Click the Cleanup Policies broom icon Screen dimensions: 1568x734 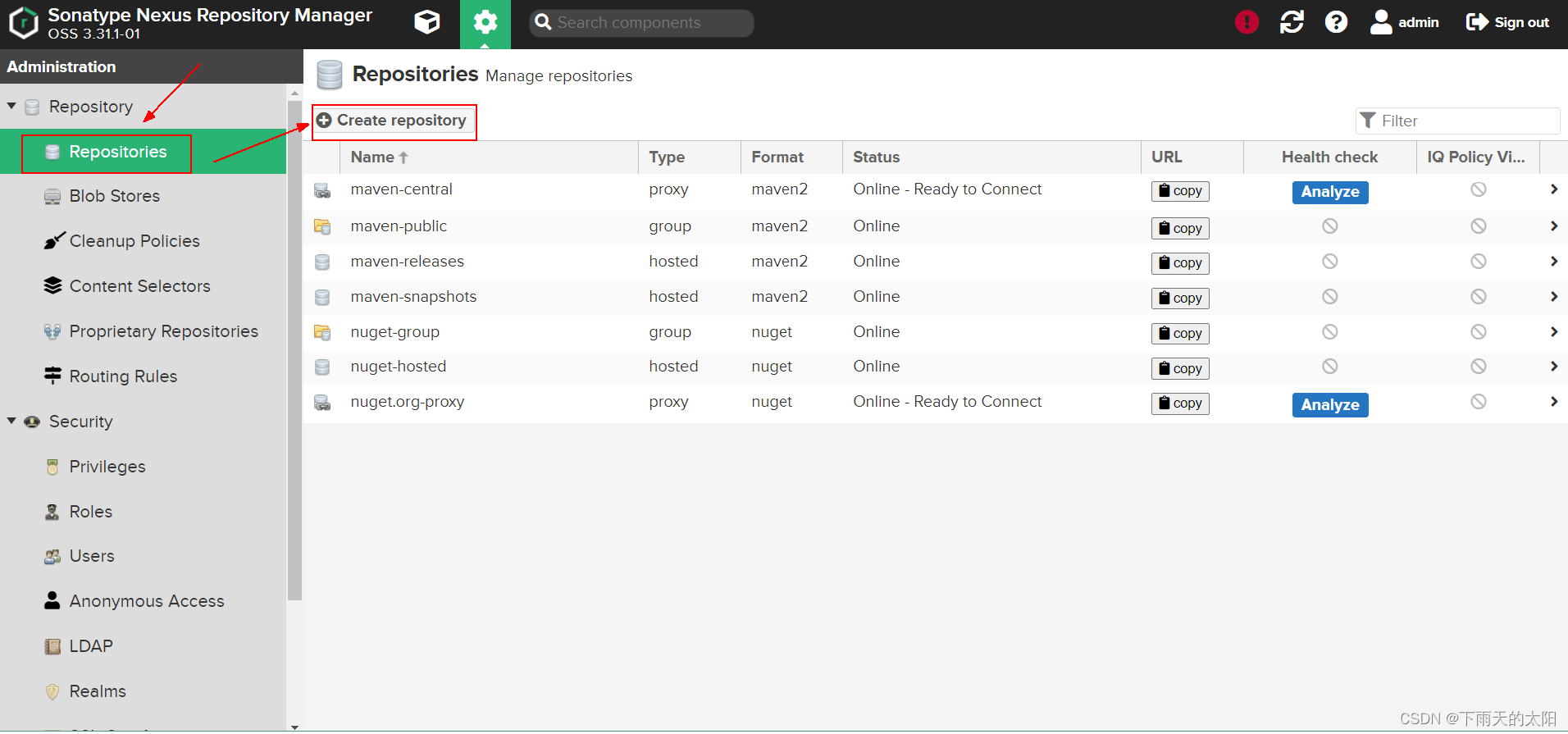click(53, 240)
